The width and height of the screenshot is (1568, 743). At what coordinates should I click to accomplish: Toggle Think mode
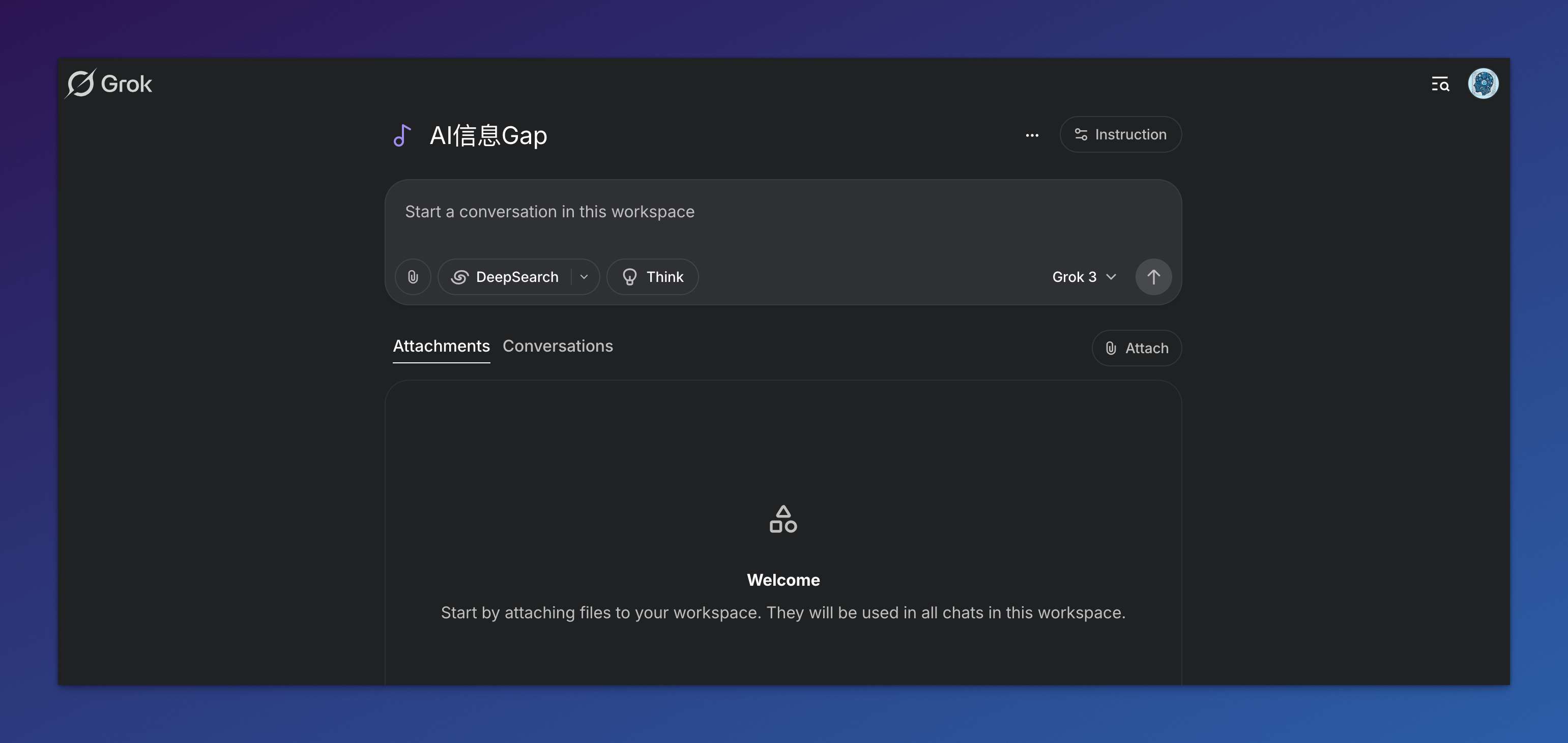click(x=653, y=277)
